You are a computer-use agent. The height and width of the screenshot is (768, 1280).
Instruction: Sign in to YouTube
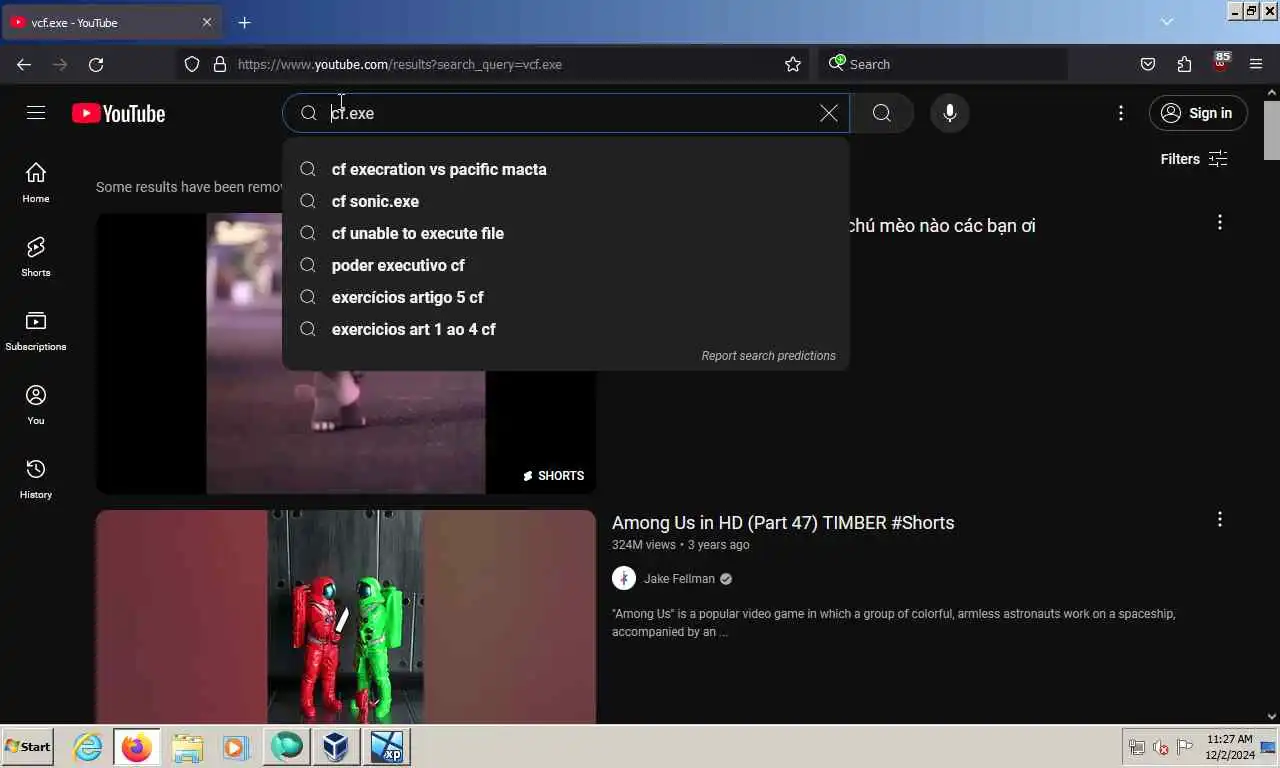click(1198, 113)
